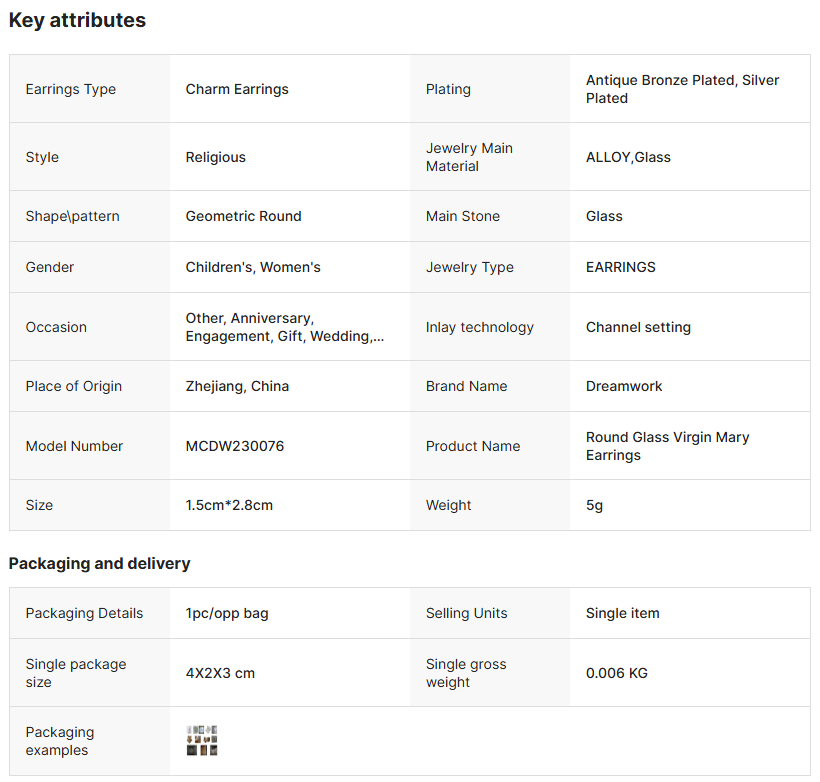Viewport: 820px width, 782px height.
Task: Click the Single item selling units value
Action: coord(622,613)
